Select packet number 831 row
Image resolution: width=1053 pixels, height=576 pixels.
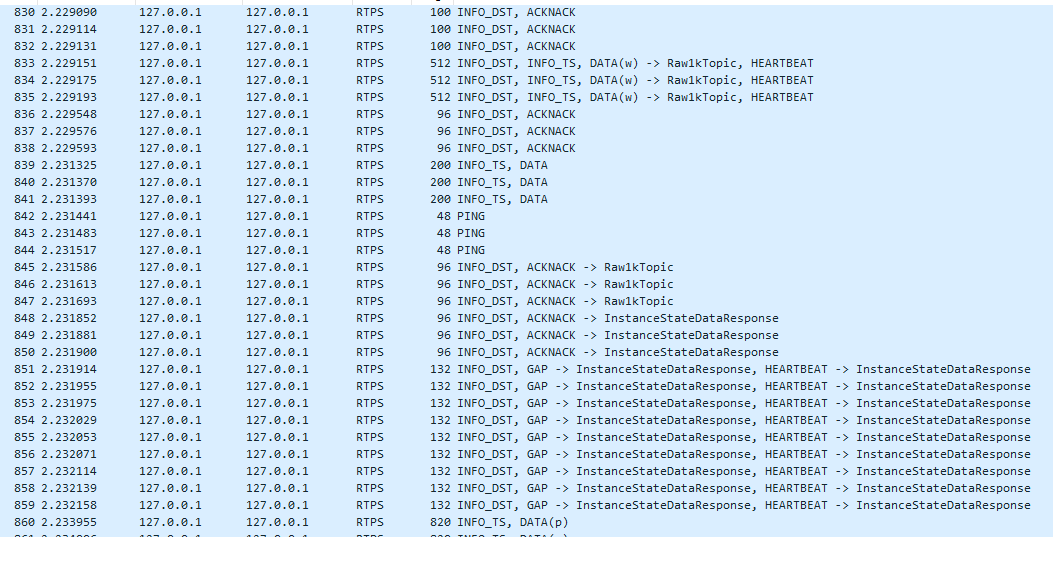point(526,30)
